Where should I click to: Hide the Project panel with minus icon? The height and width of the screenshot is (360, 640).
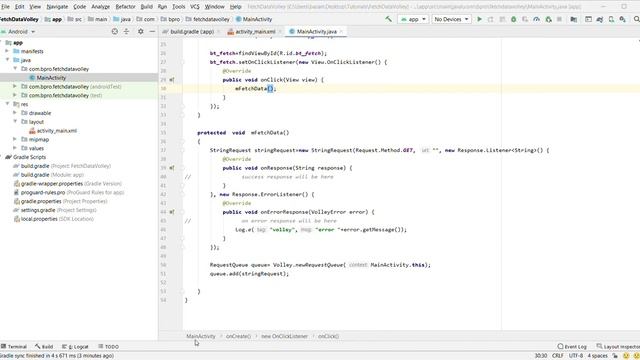[152, 31]
